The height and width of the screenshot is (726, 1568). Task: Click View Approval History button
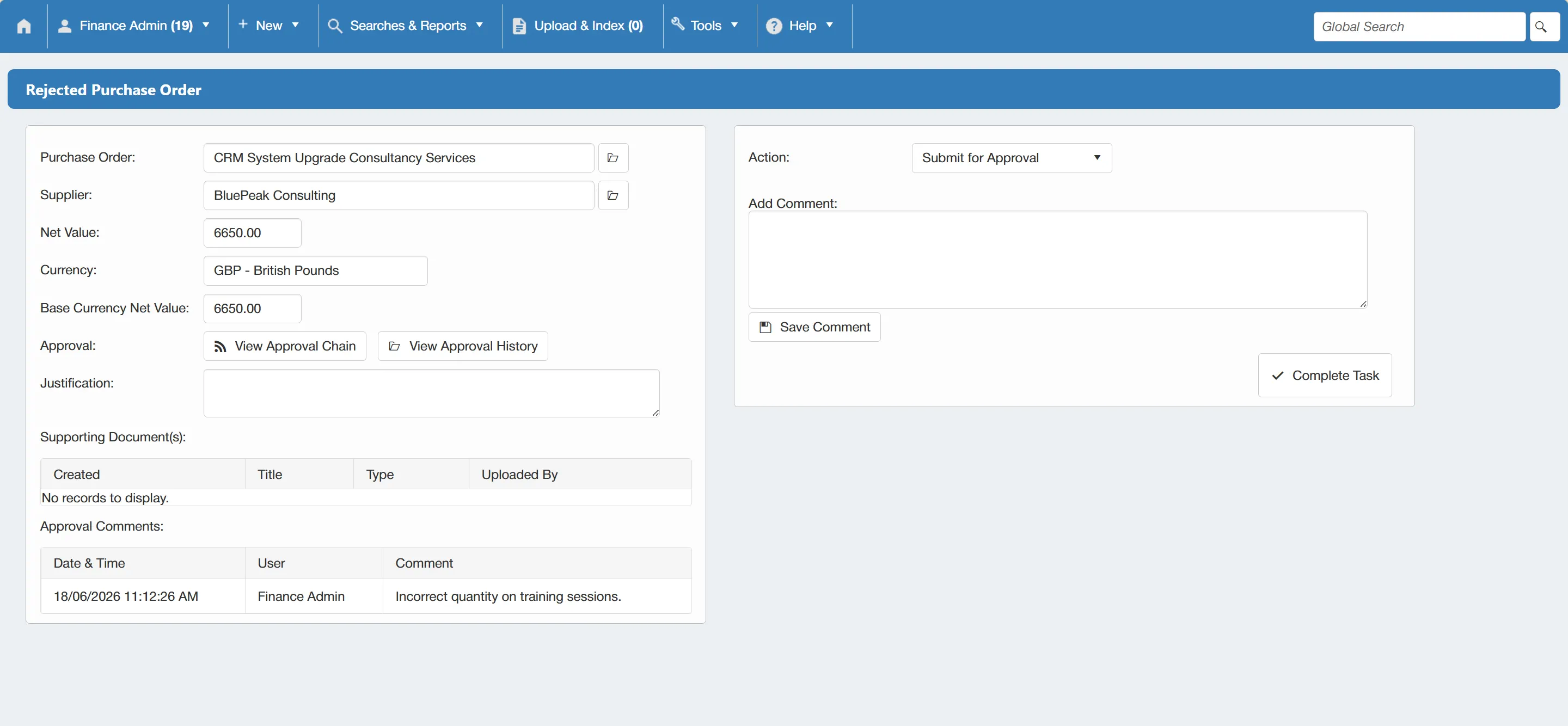pos(463,346)
